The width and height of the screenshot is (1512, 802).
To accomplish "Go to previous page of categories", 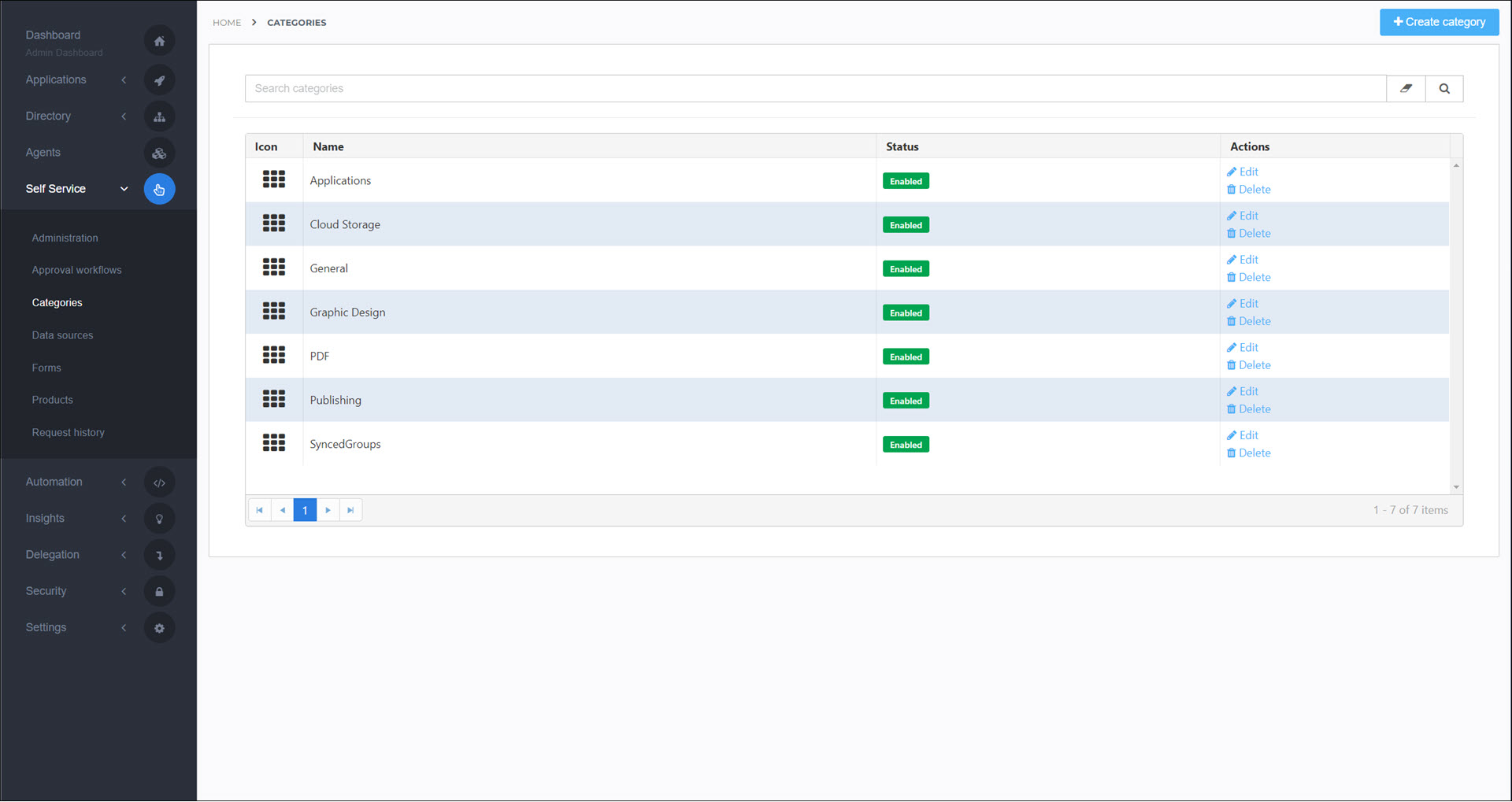I will click(283, 510).
